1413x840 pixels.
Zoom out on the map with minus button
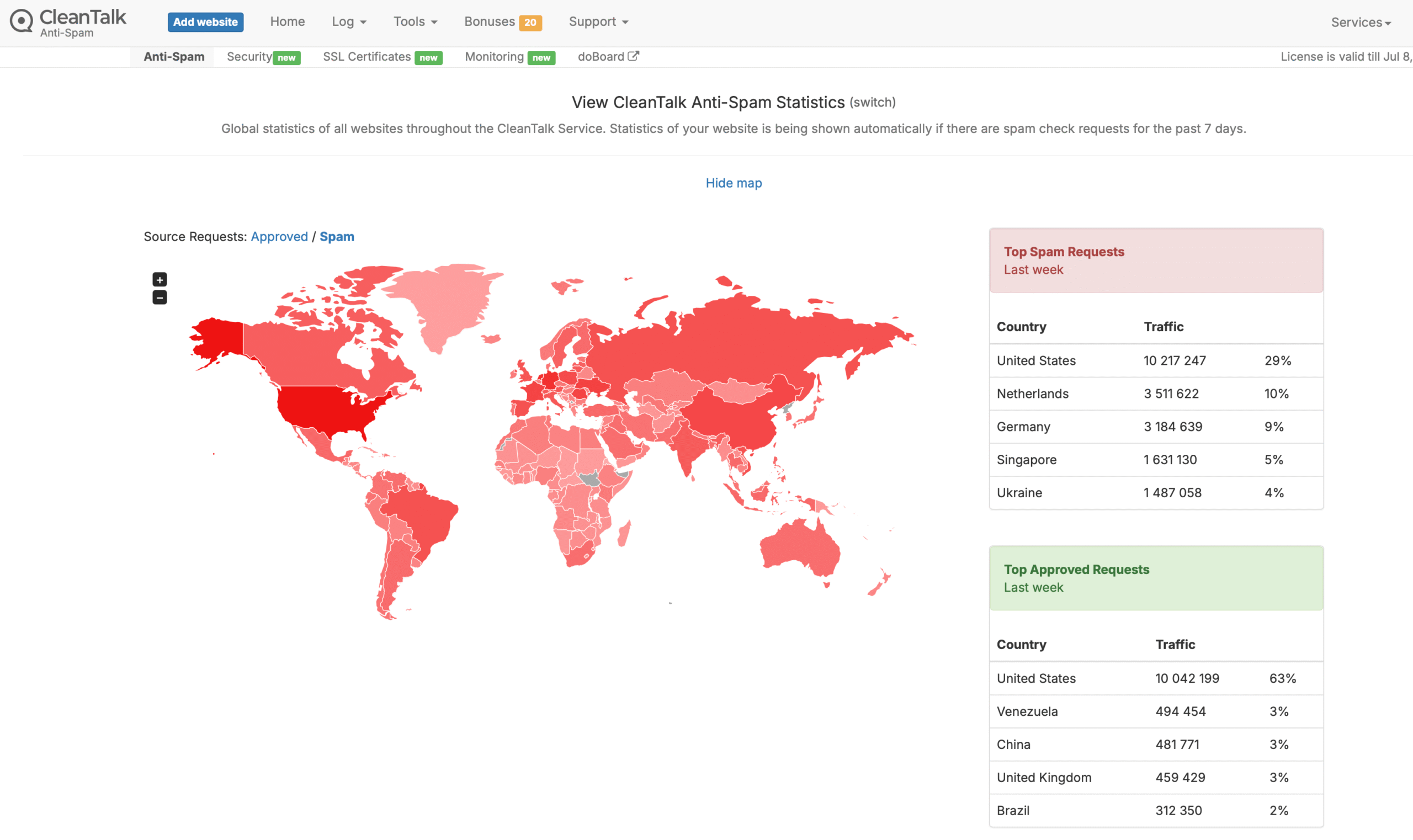click(x=160, y=297)
